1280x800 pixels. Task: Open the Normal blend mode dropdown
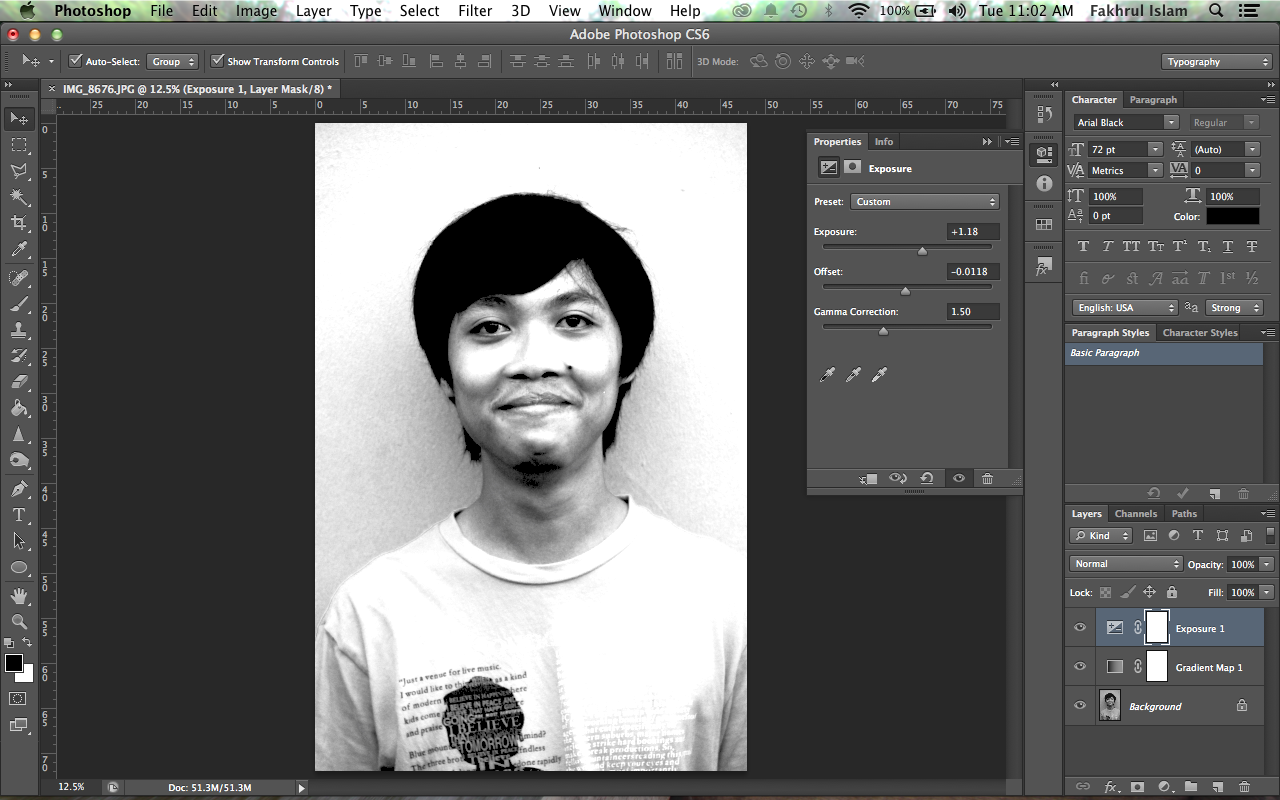pyautogui.click(x=1126, y=564)
